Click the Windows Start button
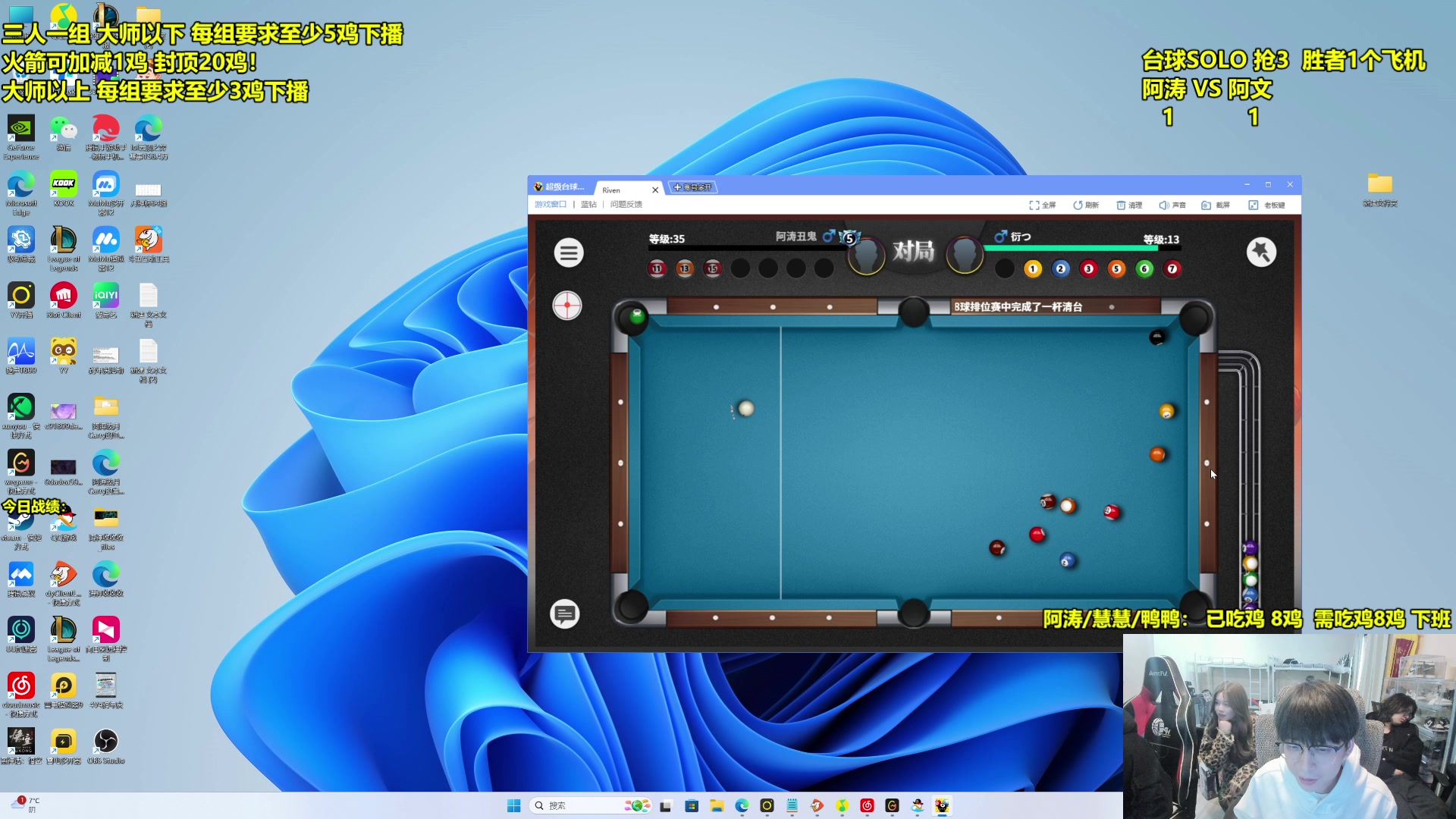 514,805
